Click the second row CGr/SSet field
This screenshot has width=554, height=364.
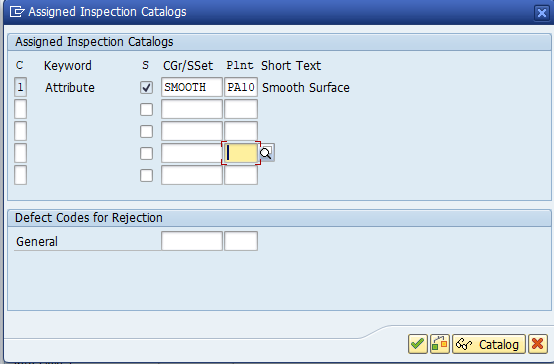(x=192, y=109)
